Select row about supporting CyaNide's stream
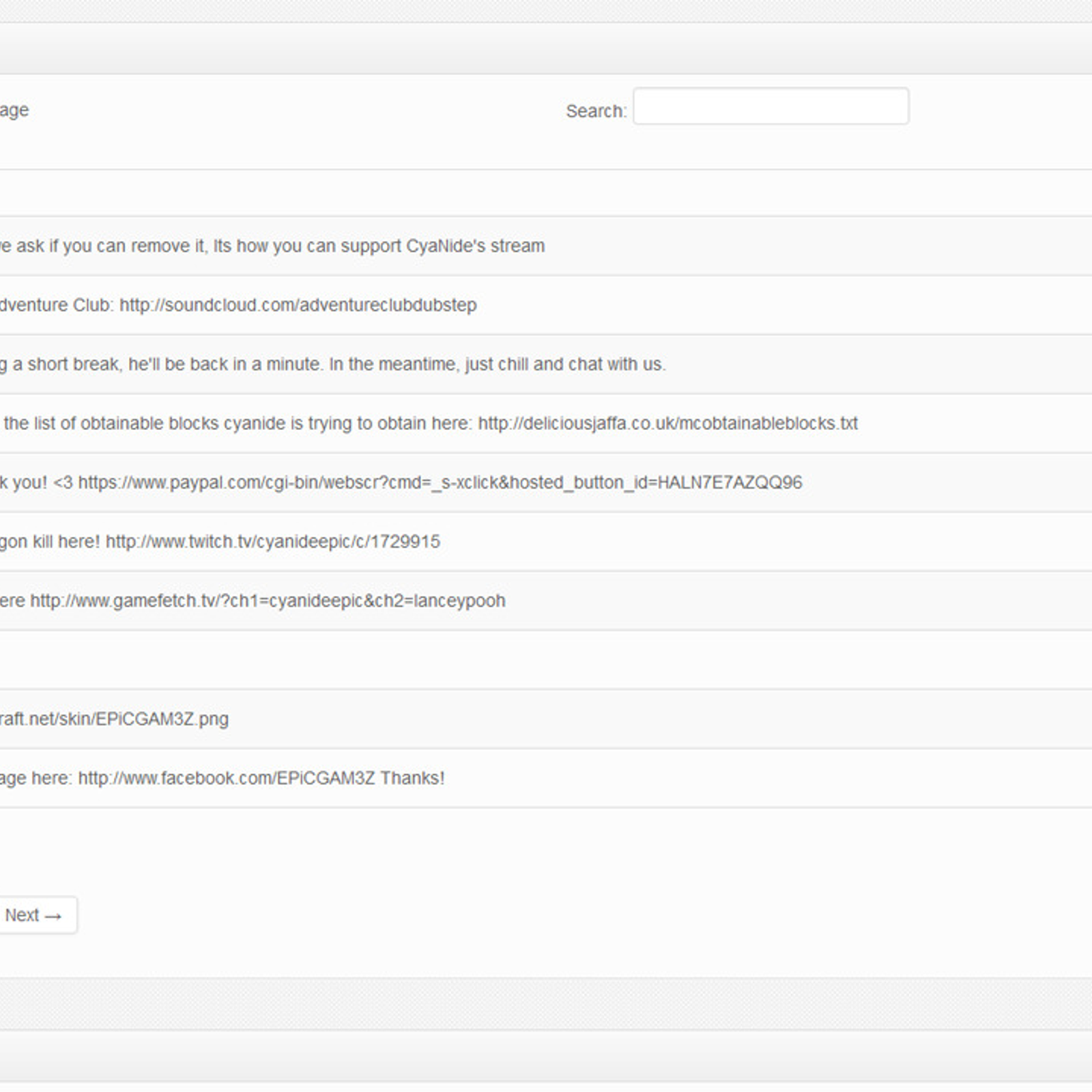 pos(546,246)
